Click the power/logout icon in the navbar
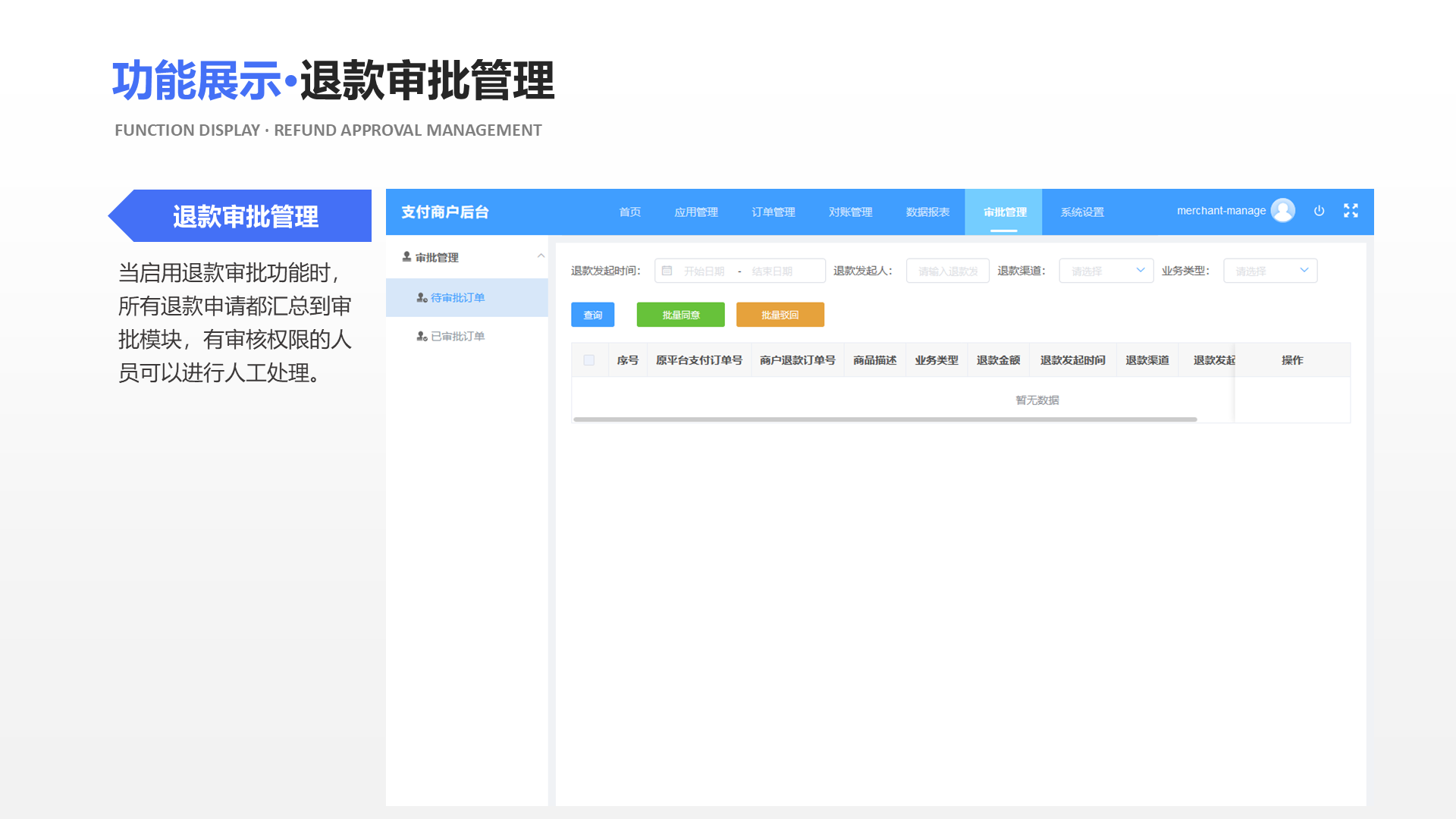Screen dimensions: 1456x819 click(x=1319, y=211)
